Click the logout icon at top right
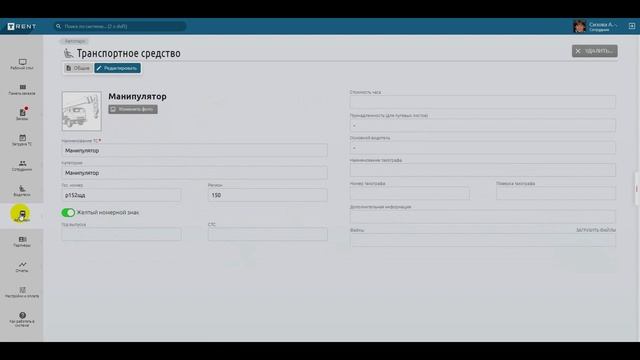The height and width of the screenshot is (360, 640). (x=631, y=26)
